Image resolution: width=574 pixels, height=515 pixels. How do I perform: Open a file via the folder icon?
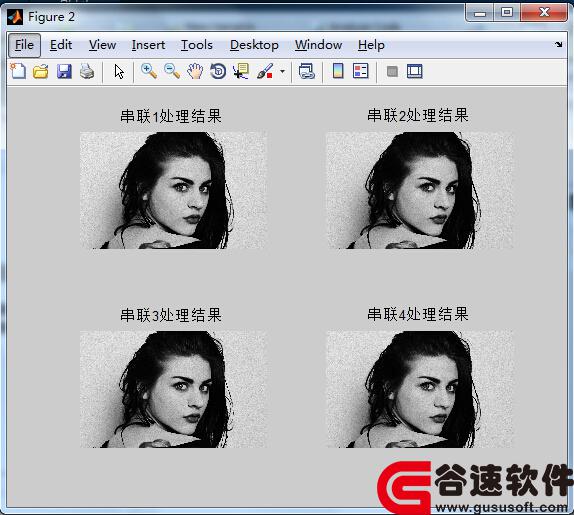tap(41, 71)
